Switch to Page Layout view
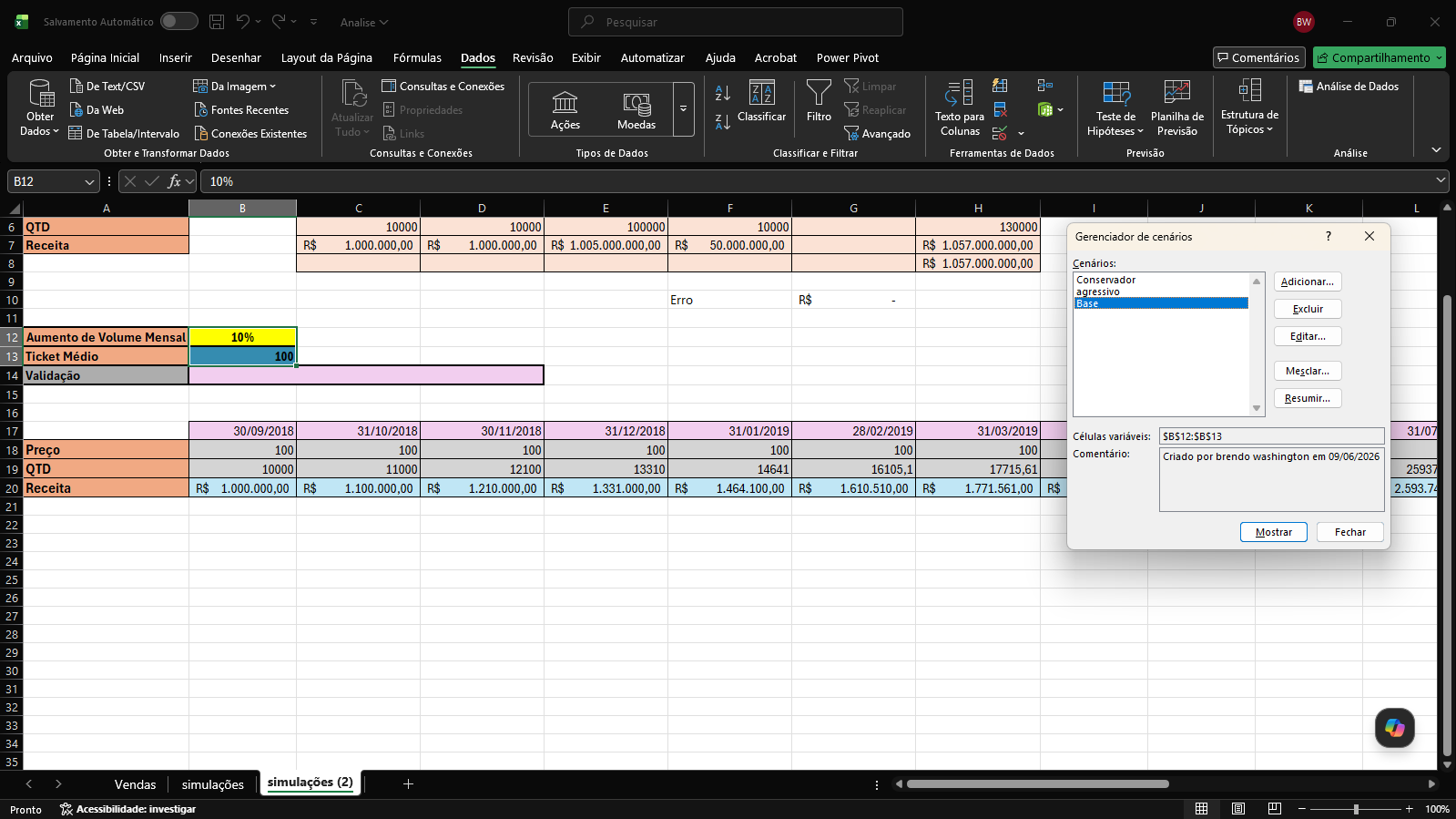Screen dimensions: 1456x819 coord(1238,809)
